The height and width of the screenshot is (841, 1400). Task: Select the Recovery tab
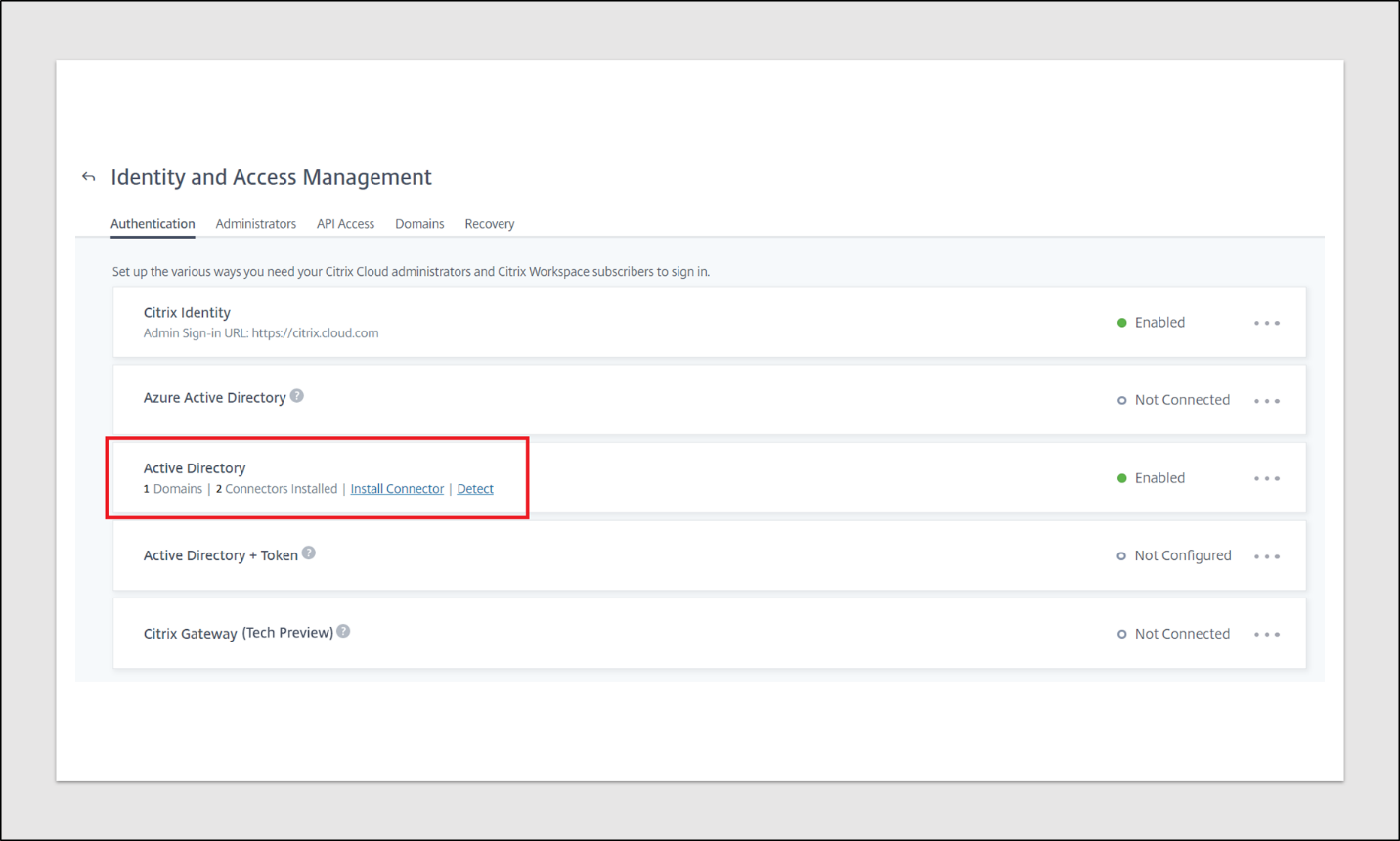point(490,224)
